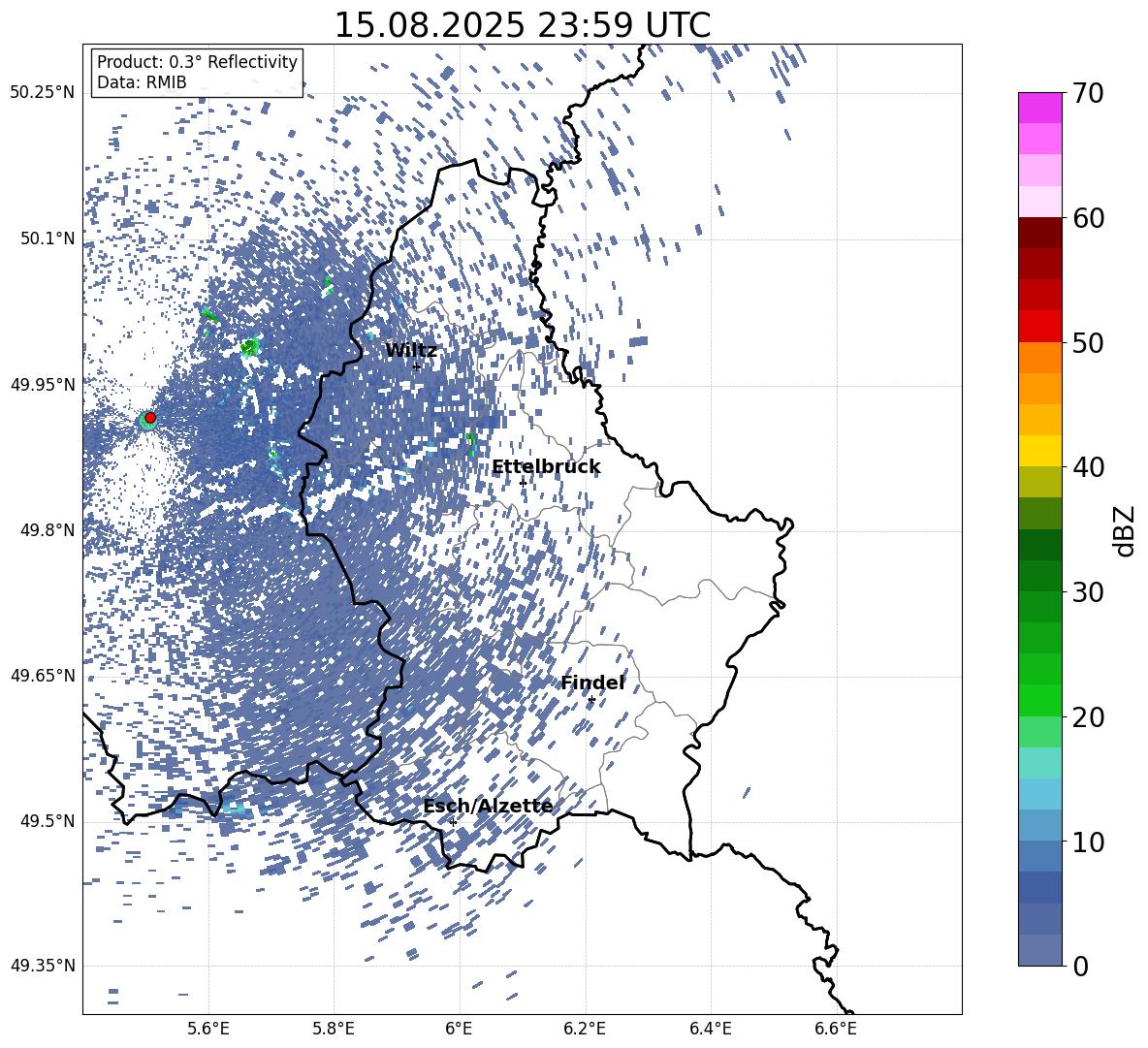Click the Data: RMIB label
1148x1048 pixels.
coord(142,82)
